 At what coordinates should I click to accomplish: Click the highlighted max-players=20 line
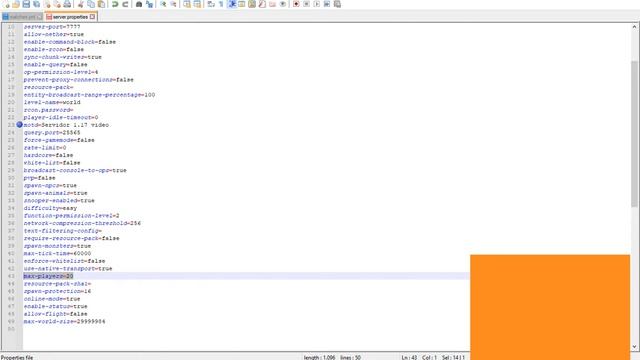coord(48,276)
